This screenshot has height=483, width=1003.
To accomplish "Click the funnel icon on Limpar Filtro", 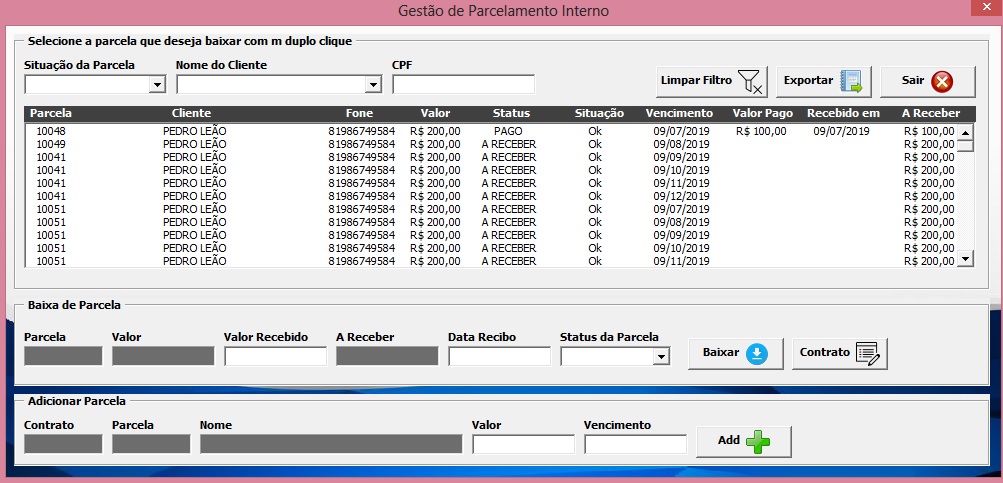I will (750, 82).
